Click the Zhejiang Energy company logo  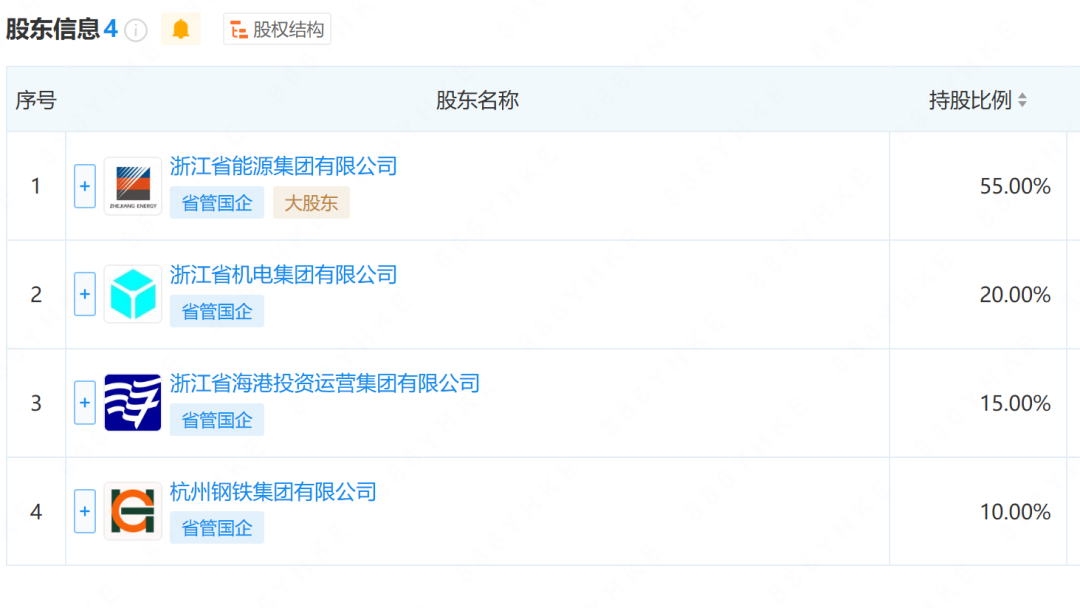133,186
